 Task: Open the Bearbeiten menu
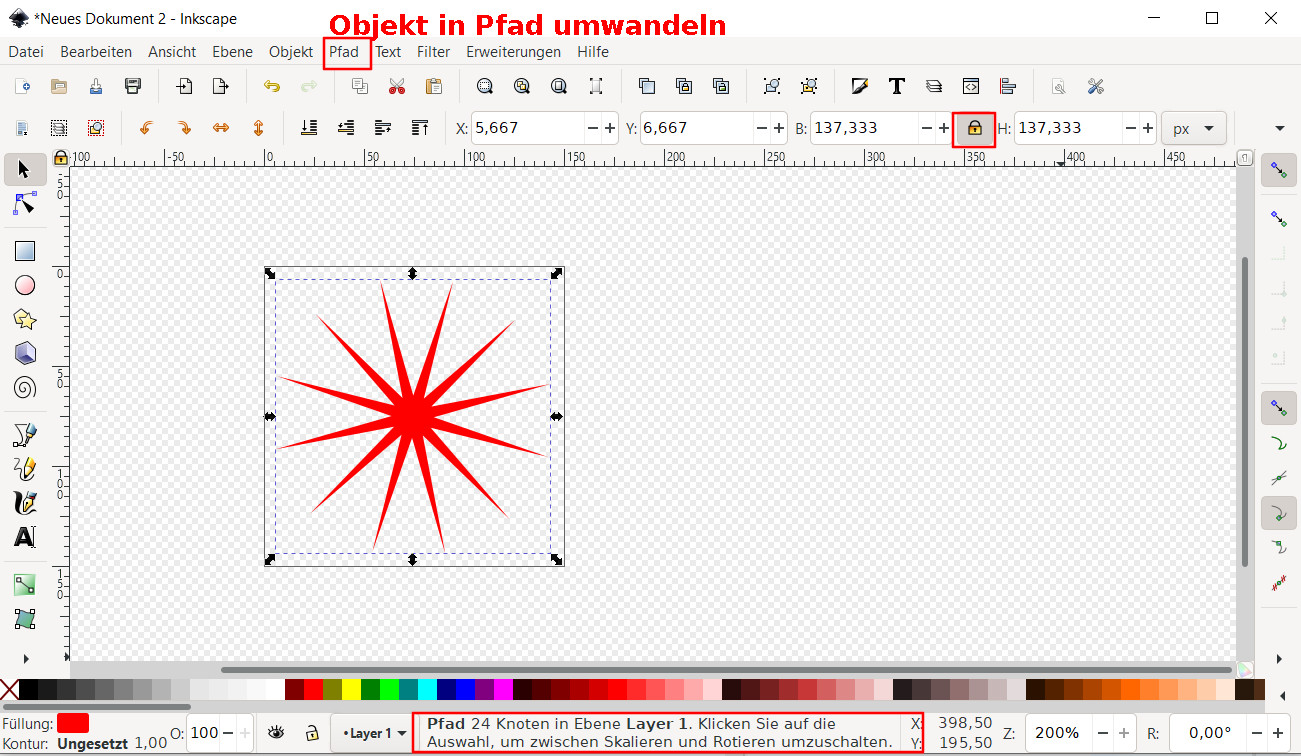click(96, 52)
